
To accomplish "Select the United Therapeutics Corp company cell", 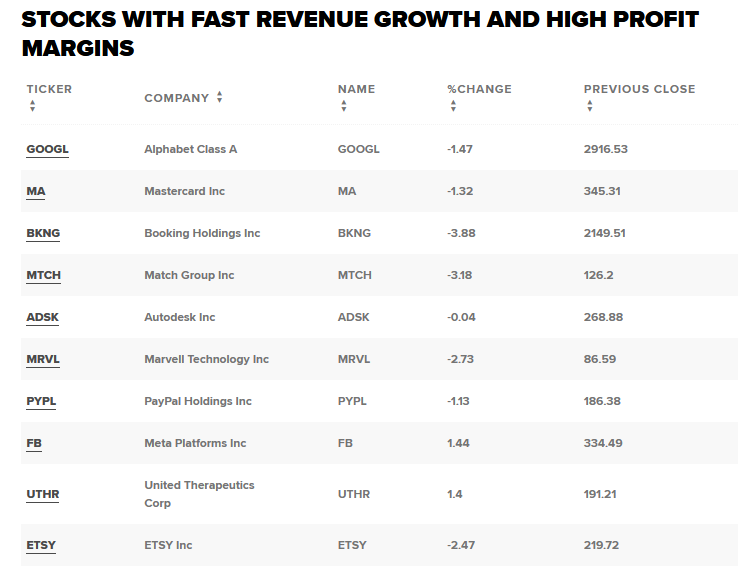I will pos(200,494).
